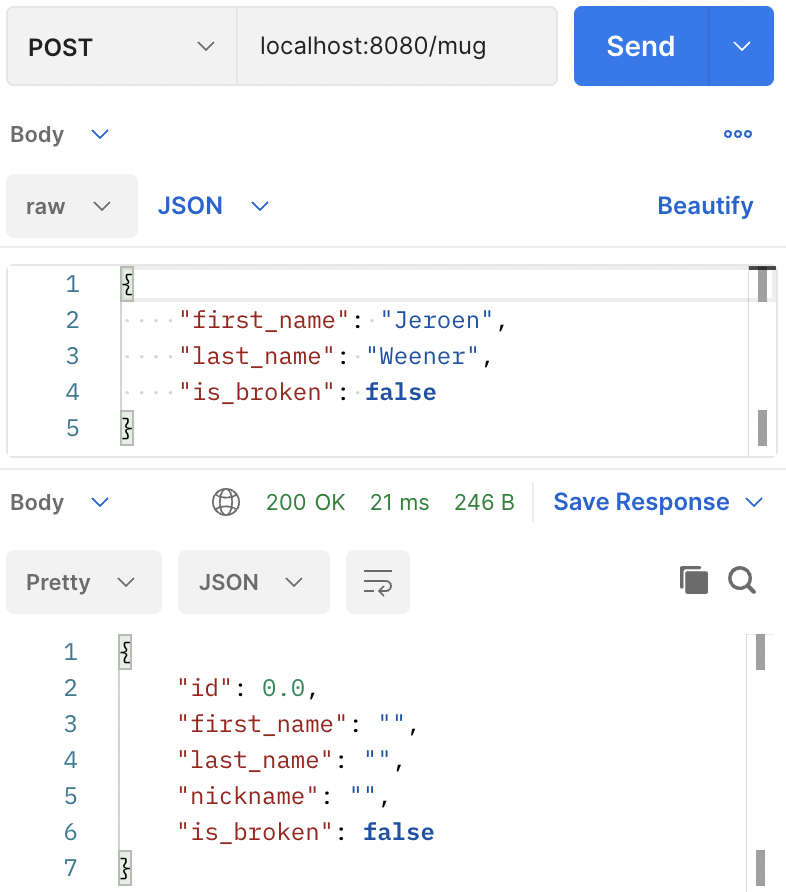Edit the localhost:8080/mug URL field
Image resolution: width=786 pixels, height=892 pixels.
(x=396, y=47)
